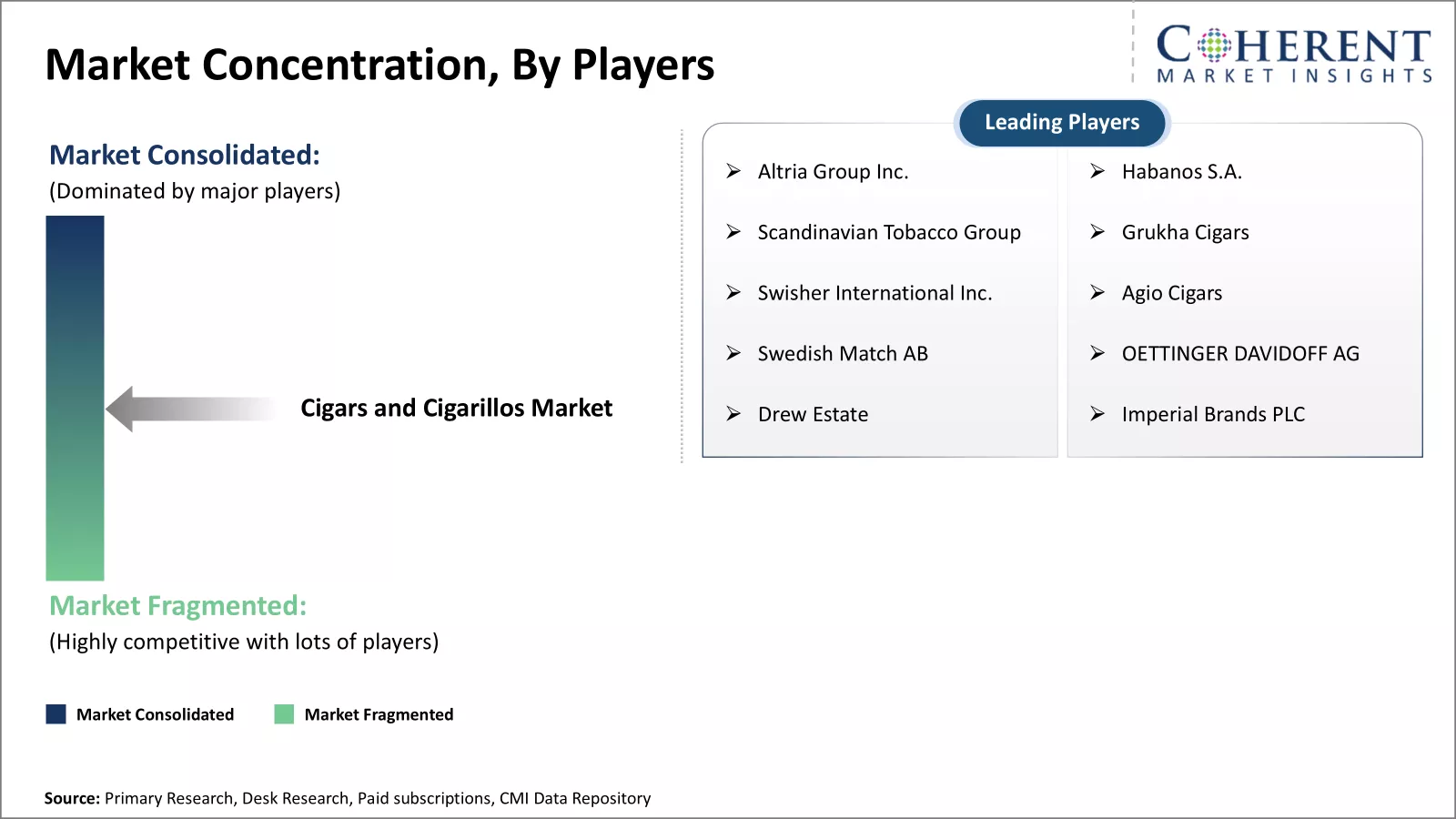Click the vertical market concentration gradient bar
The image size is (1456, 819).
(75, 398)
